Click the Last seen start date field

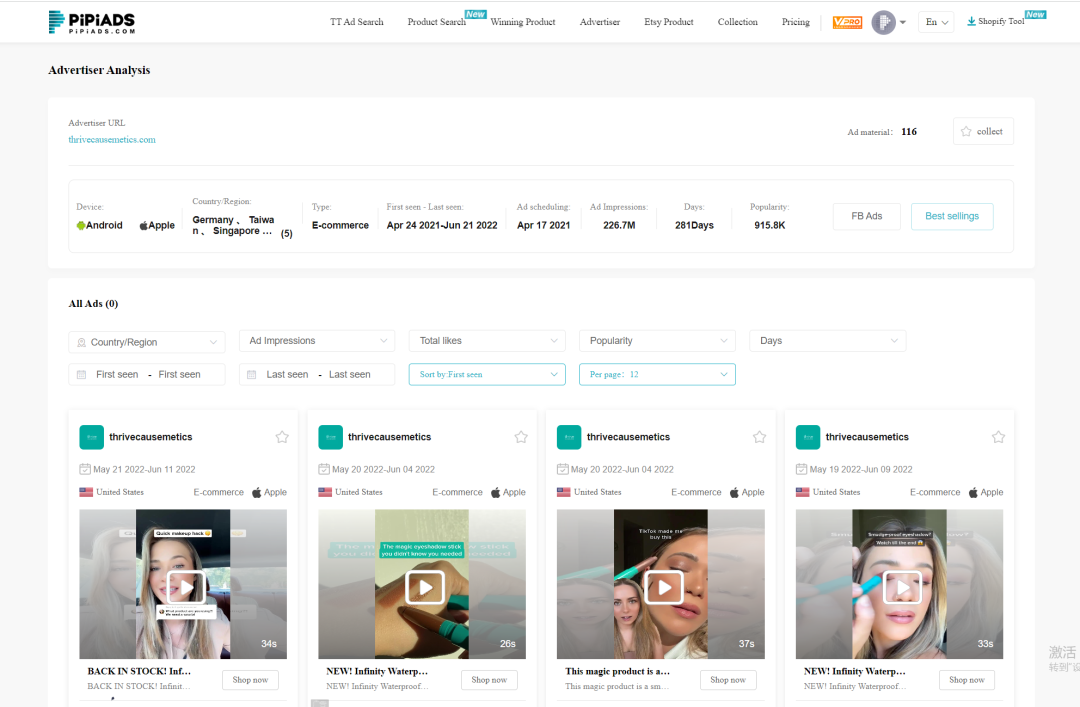(287, 375)
